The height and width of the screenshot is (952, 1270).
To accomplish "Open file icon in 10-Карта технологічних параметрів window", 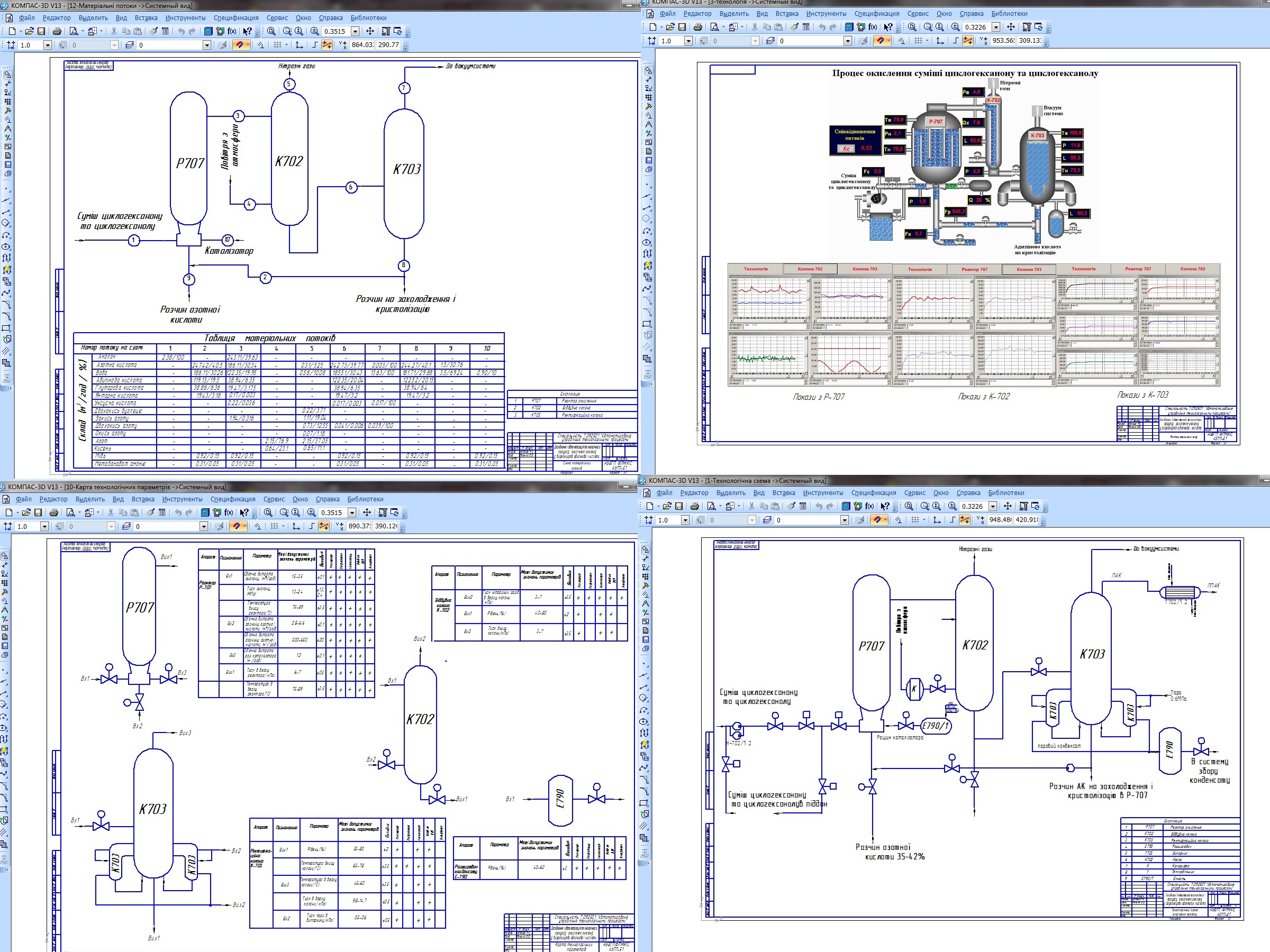I will click(26, 512).
